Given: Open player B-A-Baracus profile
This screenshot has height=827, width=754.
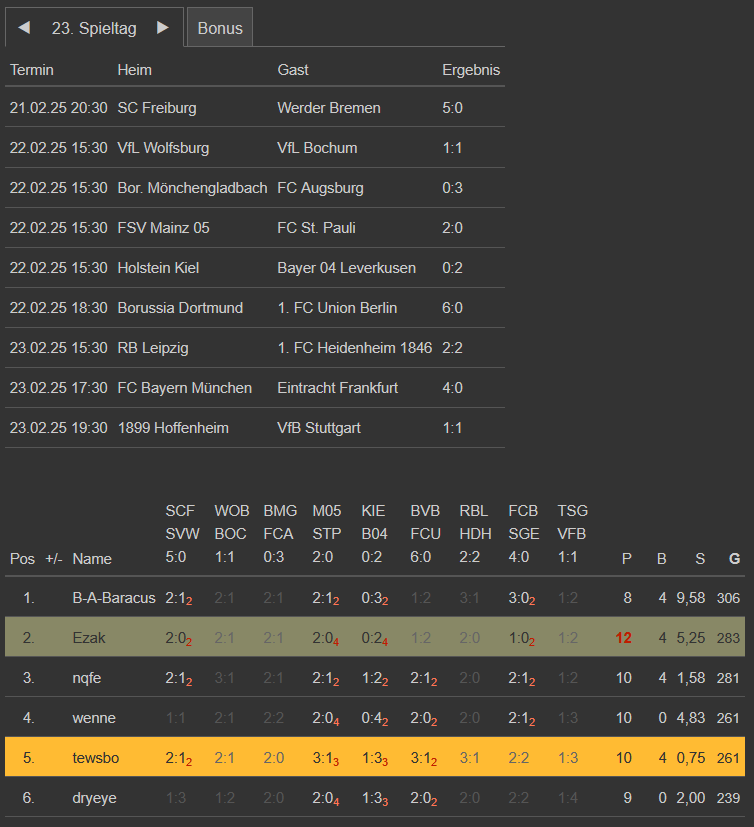Looking at the screenshot, I should (114, 598).
